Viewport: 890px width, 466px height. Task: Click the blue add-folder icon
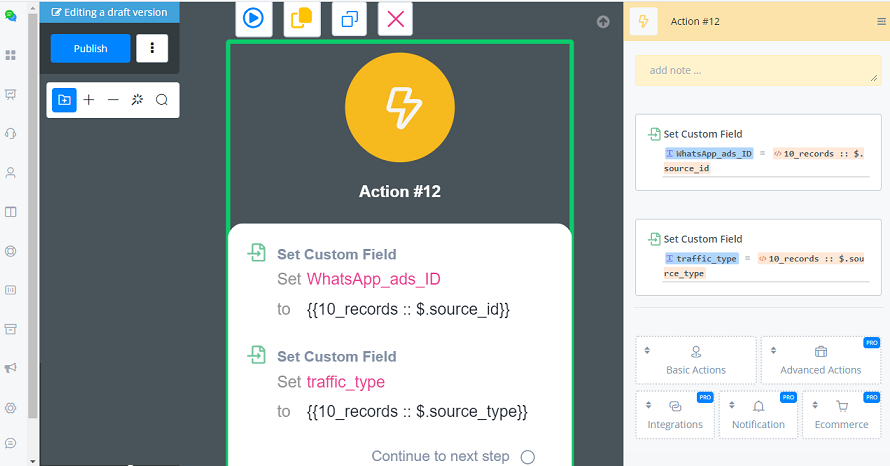click(64, 100)
